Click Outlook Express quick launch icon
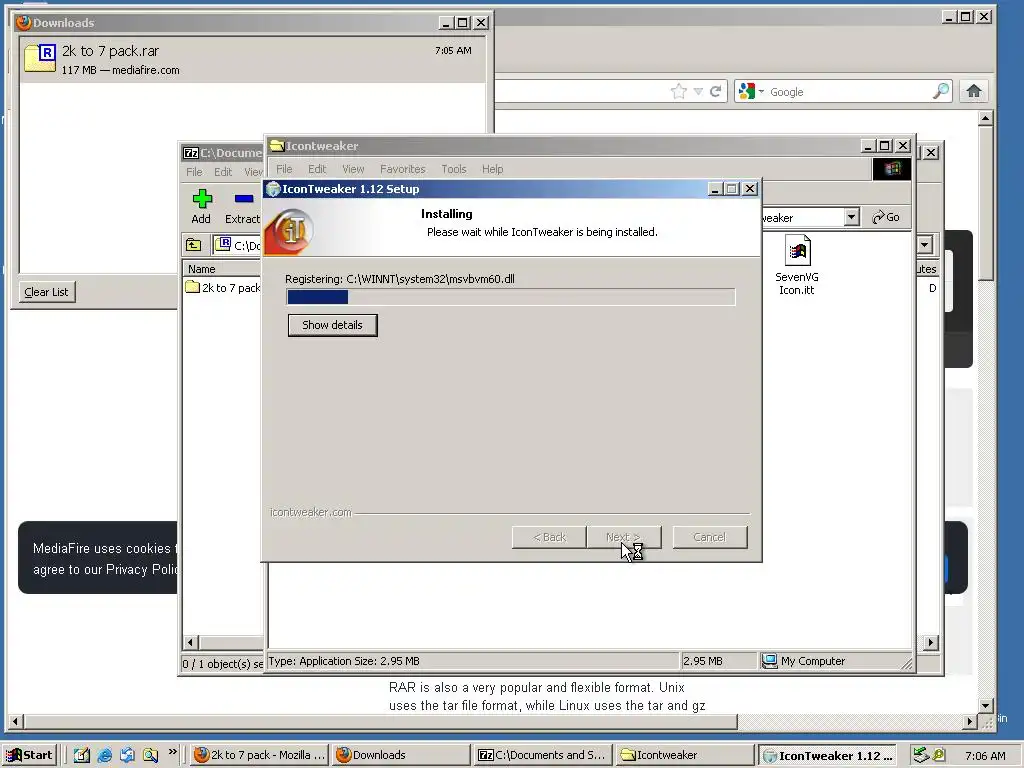The width and height of the screenshot is (1024, 768). click(127, 756)
